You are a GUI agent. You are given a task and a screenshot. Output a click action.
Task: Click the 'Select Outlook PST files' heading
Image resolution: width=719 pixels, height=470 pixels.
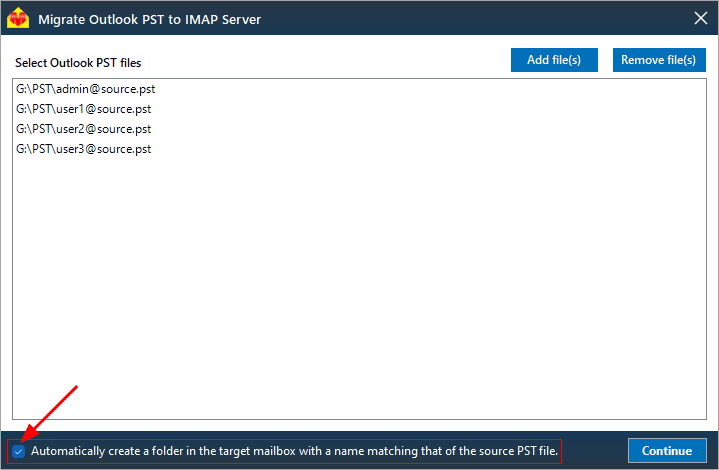click(x=78, y=63)
